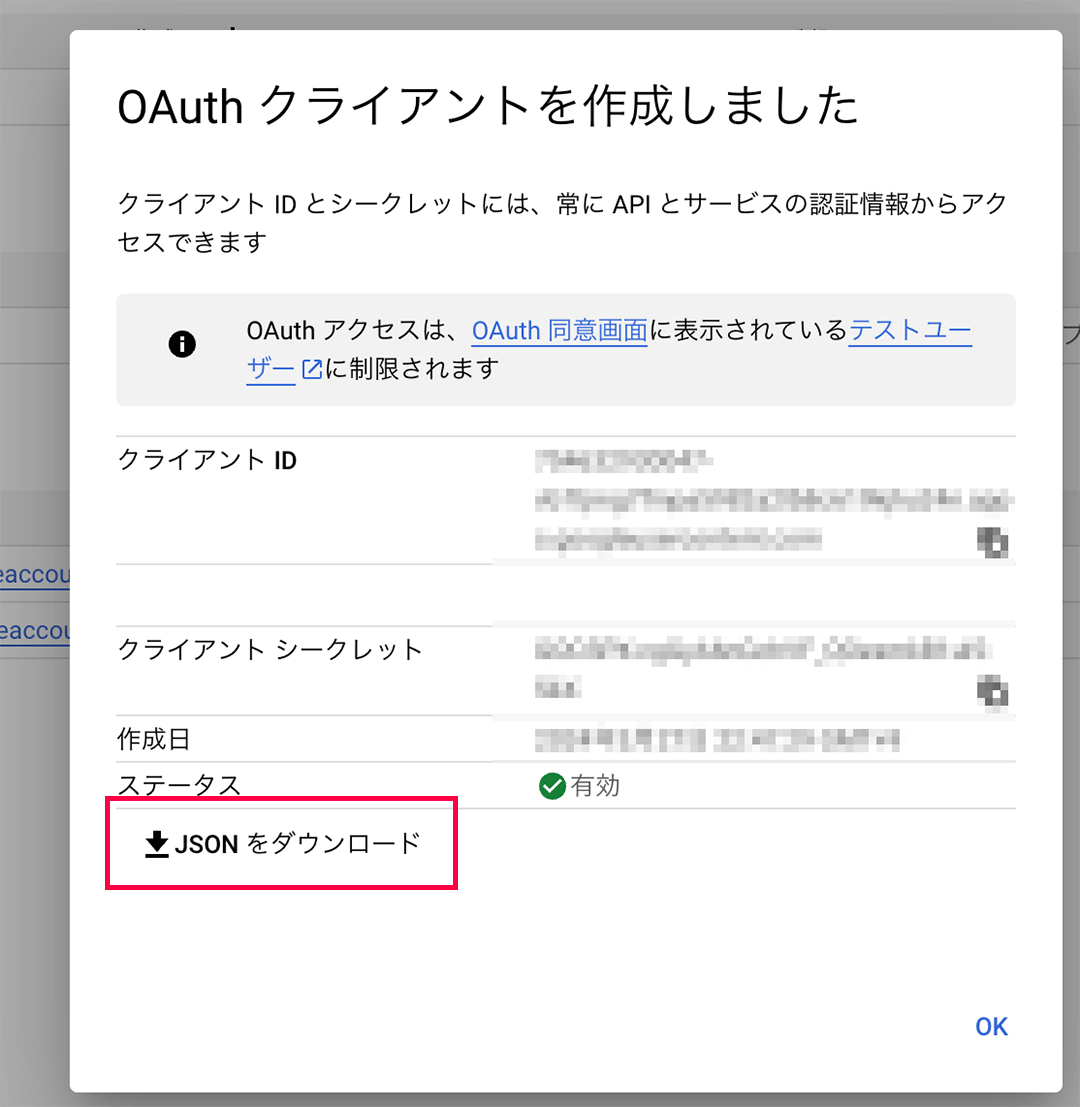This screenshot has width=1080, height=1107.
Task: Confirm the dialog with OK
Action: pos(991,1027)
